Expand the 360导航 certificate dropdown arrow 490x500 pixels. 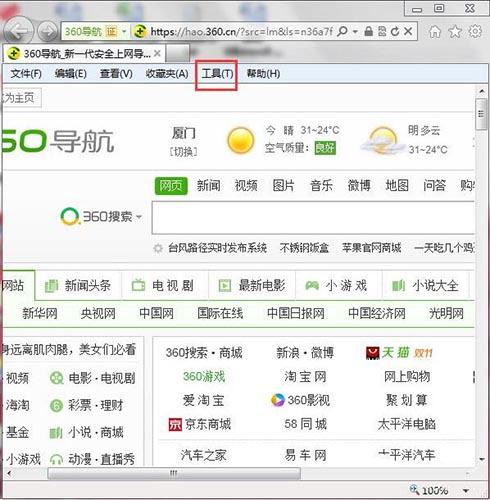point(124,32)
